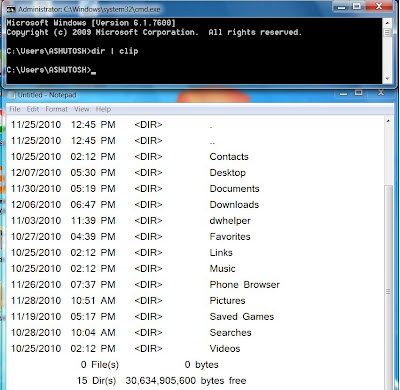Image resolution: width=400 pixels, height=390 pixels.
Task: Minimize the command prompt window
Action: click(x=341, y=7)
